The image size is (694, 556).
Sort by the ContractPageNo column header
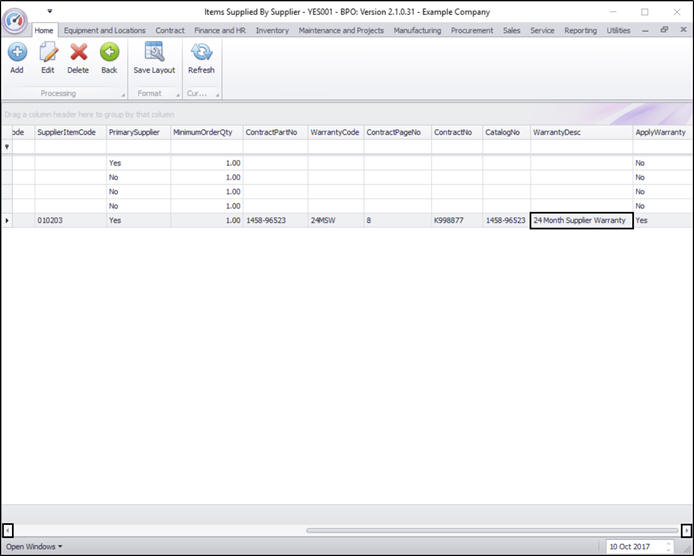(397, 132)
